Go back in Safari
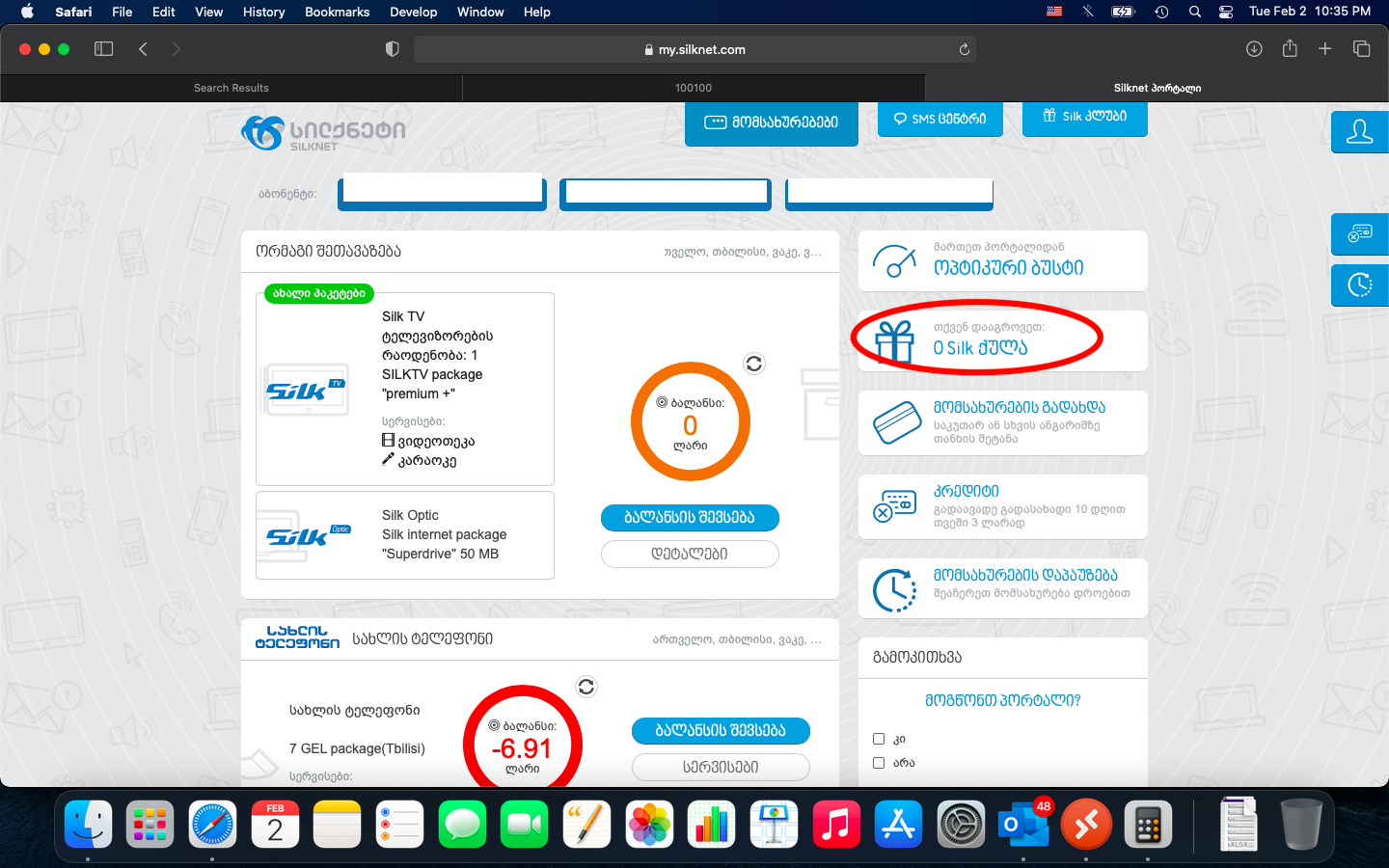 pos(143,49)
